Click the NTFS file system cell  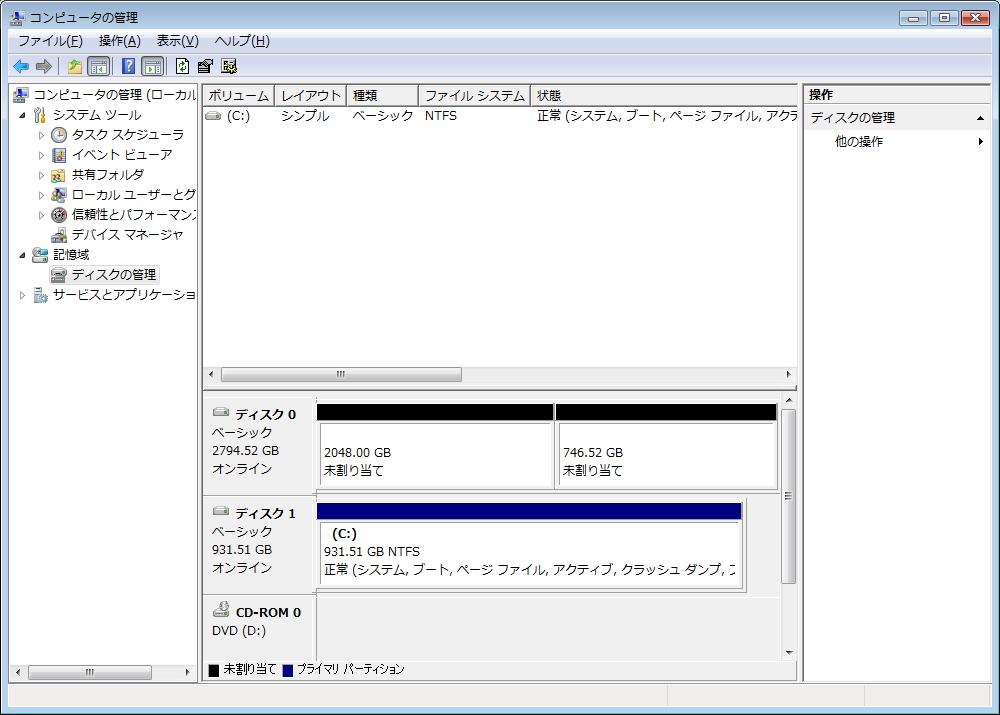[441, 116]
